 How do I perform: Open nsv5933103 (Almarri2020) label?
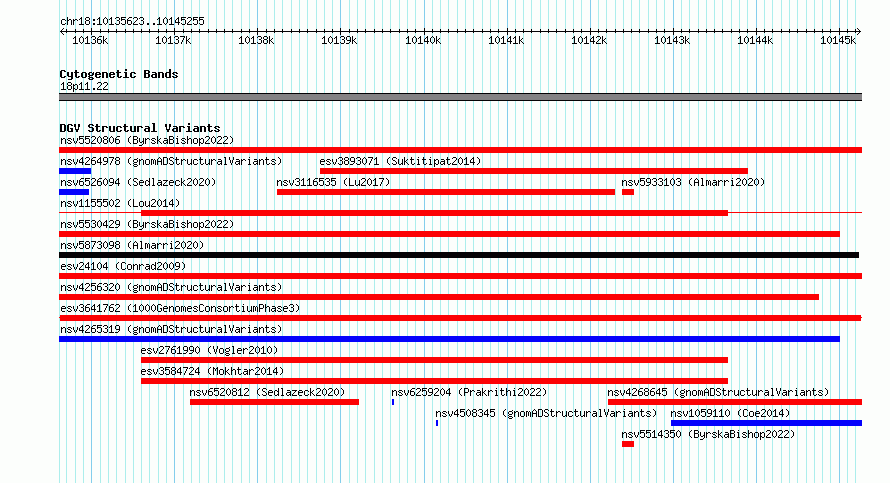tap(693, 182)
